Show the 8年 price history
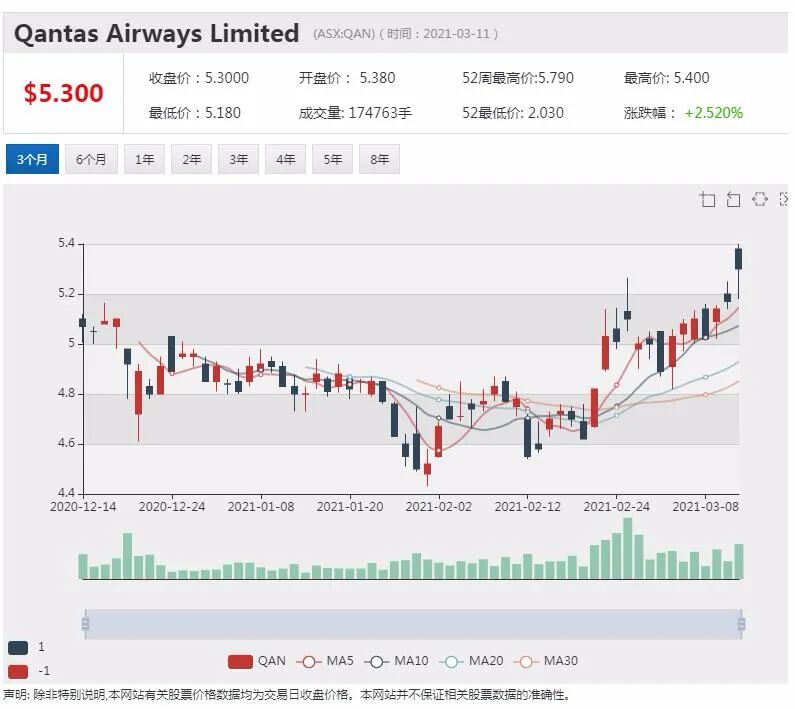795x709 pixels. 379,159
